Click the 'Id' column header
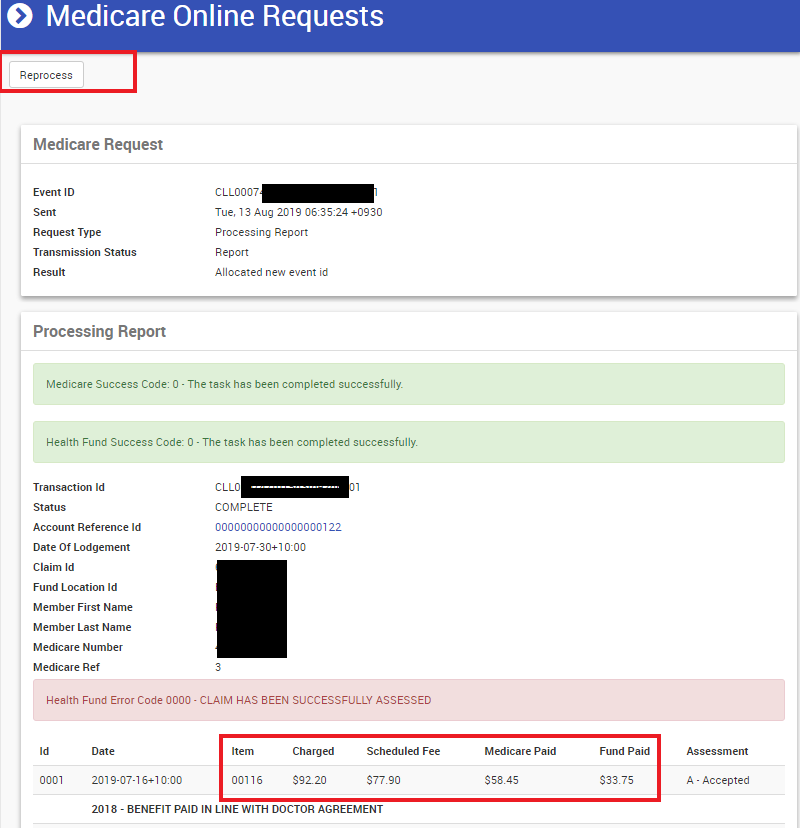Screen dimensions: 800x828 44,751
